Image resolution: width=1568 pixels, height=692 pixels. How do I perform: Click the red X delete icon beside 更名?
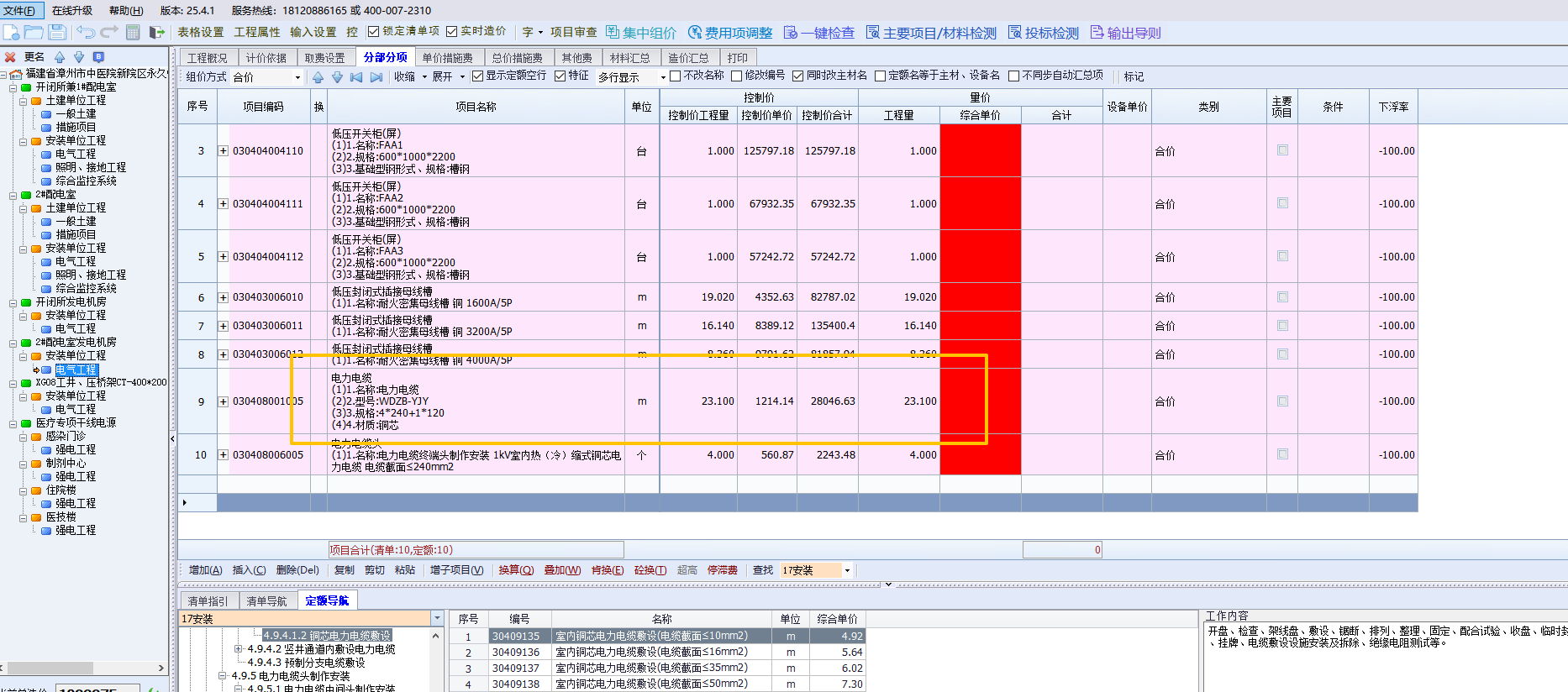point(10,57)
